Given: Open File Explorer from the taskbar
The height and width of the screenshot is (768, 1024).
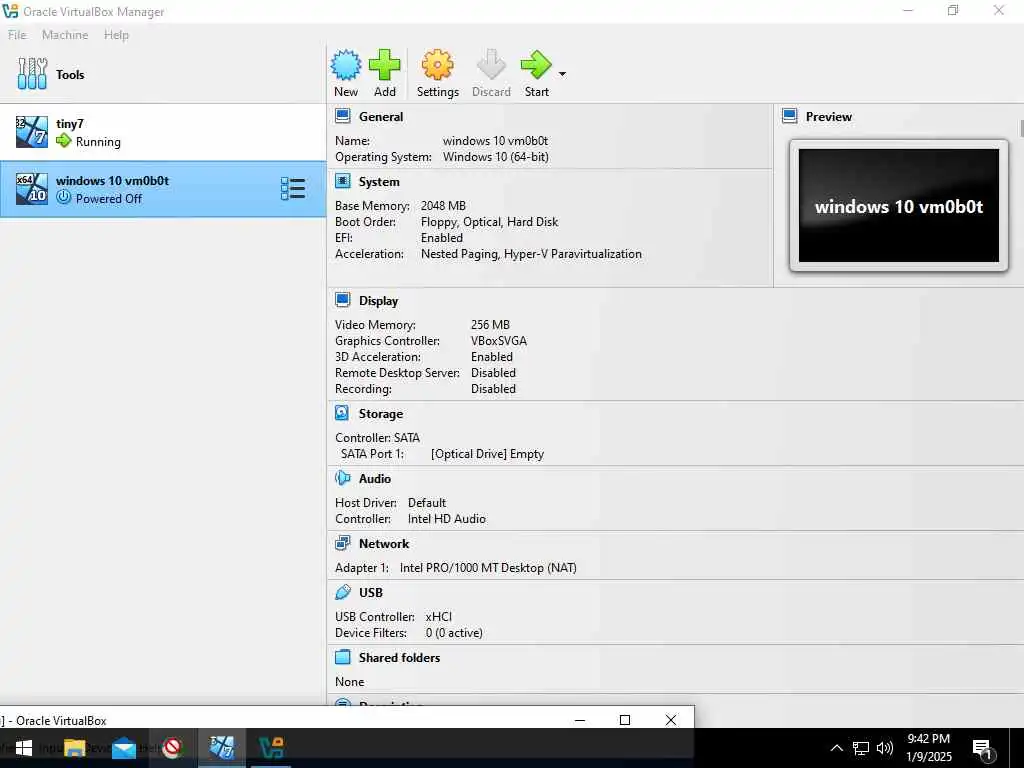Looking at the screenshot, I should pyautogui.click(x=74, y=748).
